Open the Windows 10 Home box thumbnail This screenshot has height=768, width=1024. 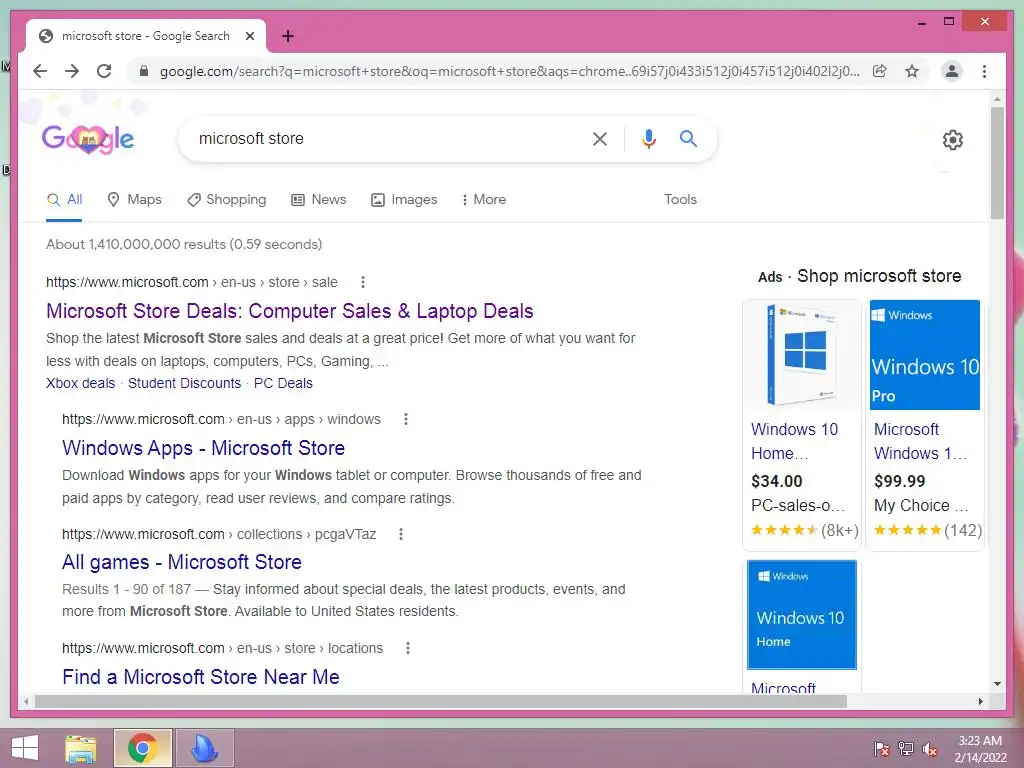tap(802, 355)
